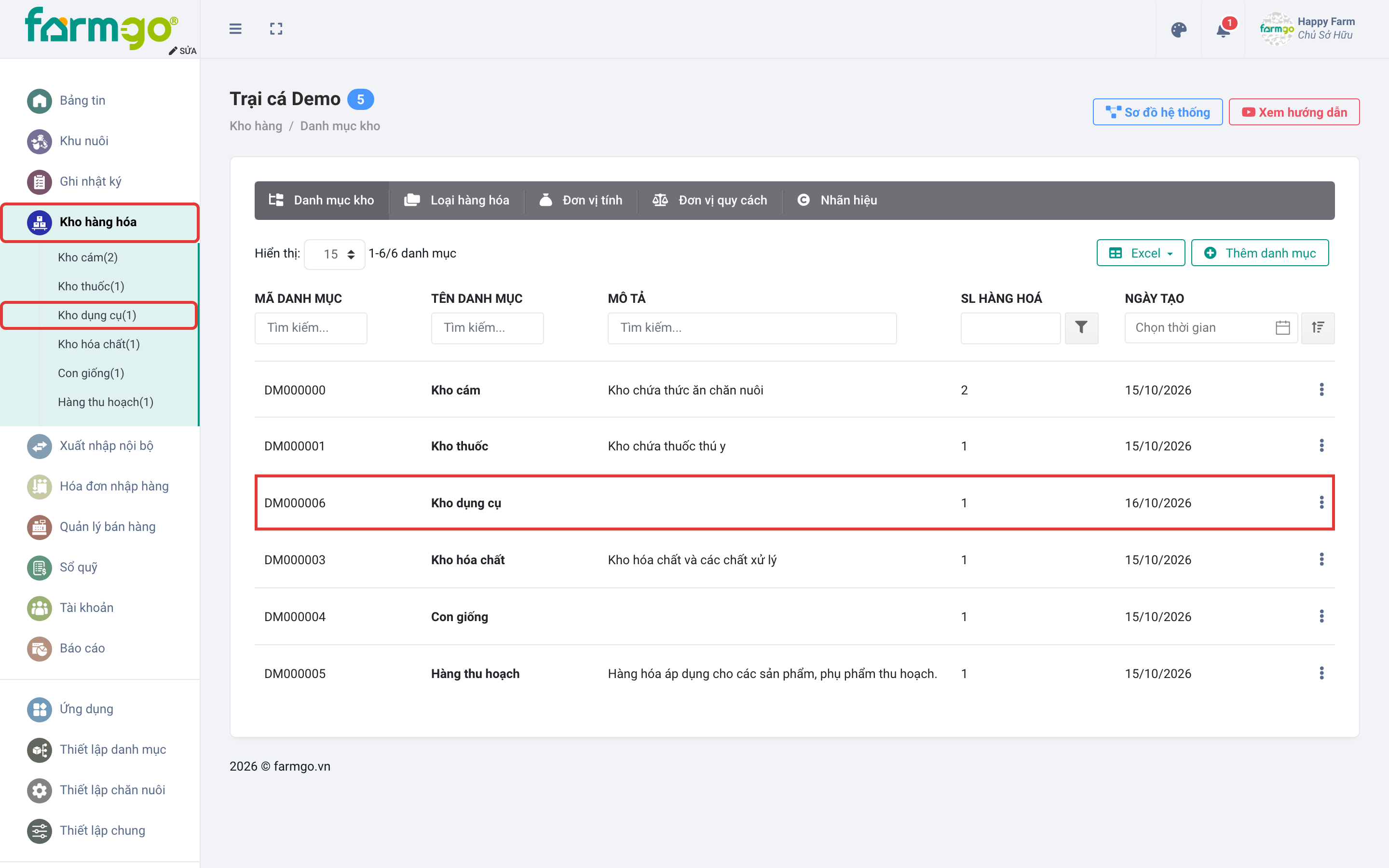Open Thiết lập danh mục settings
The width and height of the screenshot is (1389, 868).
[x=112, y=750]
